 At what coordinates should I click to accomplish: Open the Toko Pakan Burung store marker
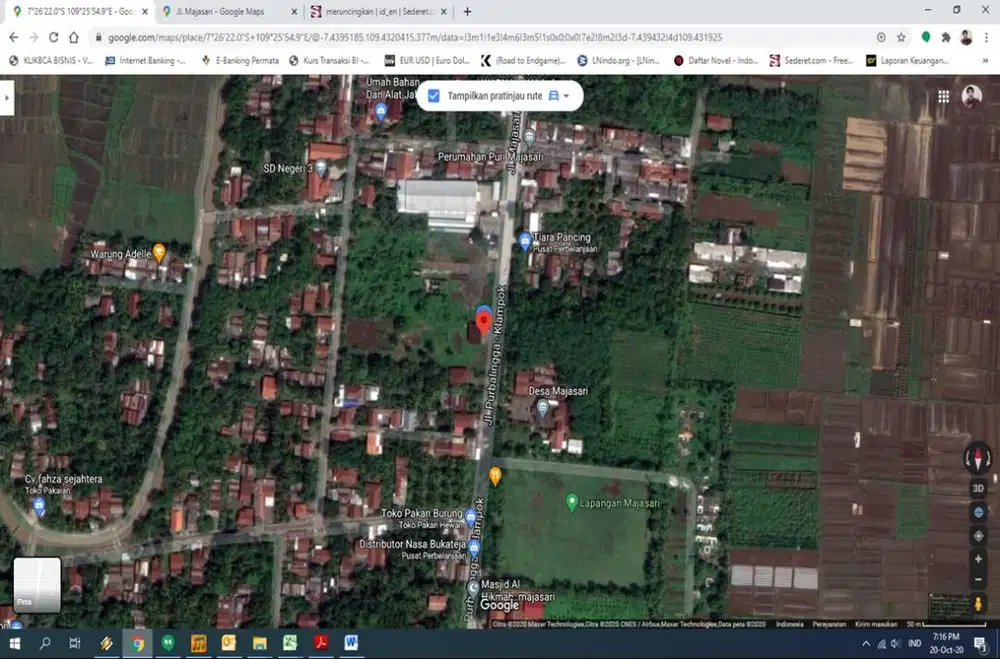[471, 517]
